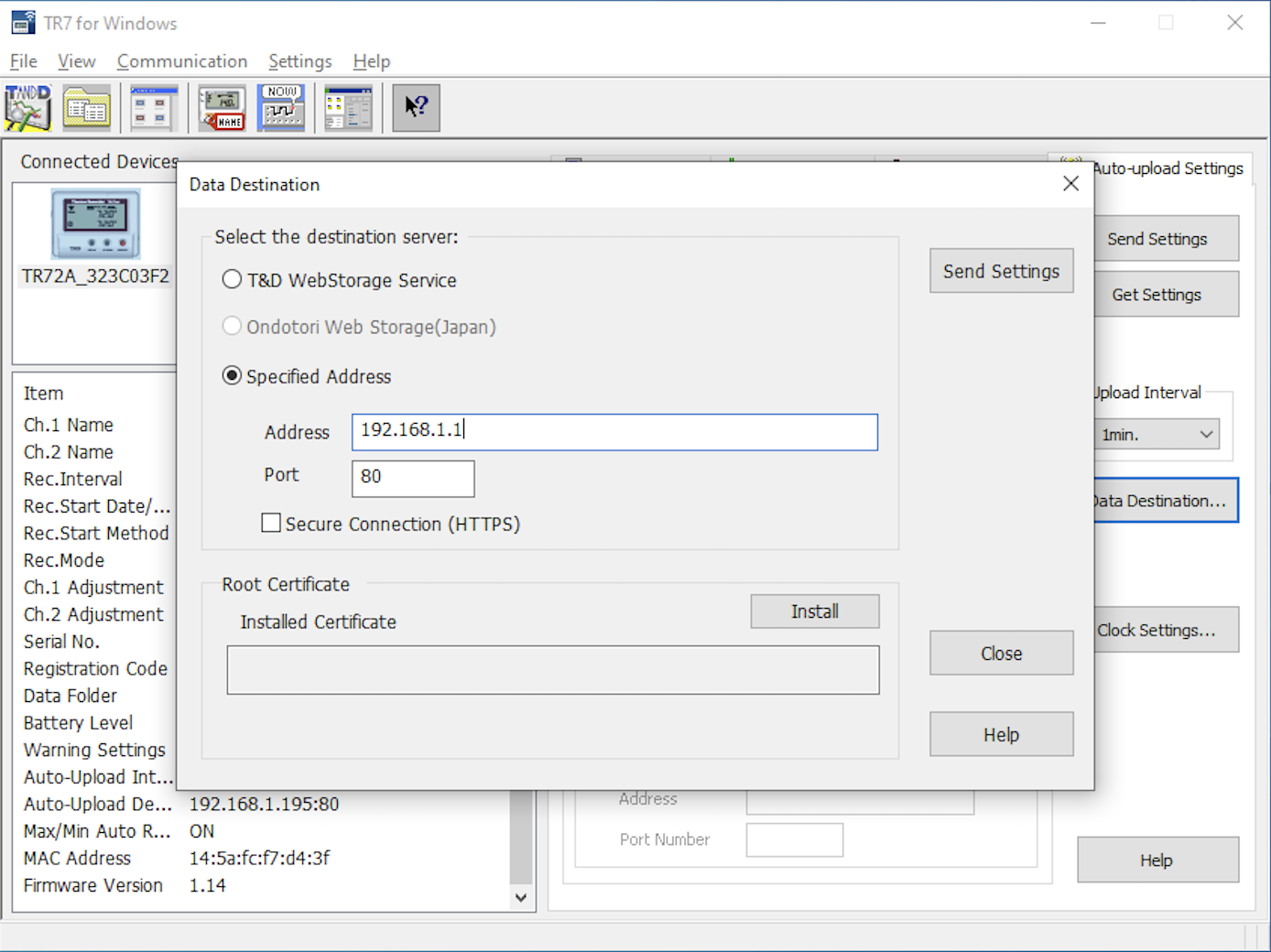Click the Rec.Start Method row
Screen dimensions: 1271x952
[96, 533]
